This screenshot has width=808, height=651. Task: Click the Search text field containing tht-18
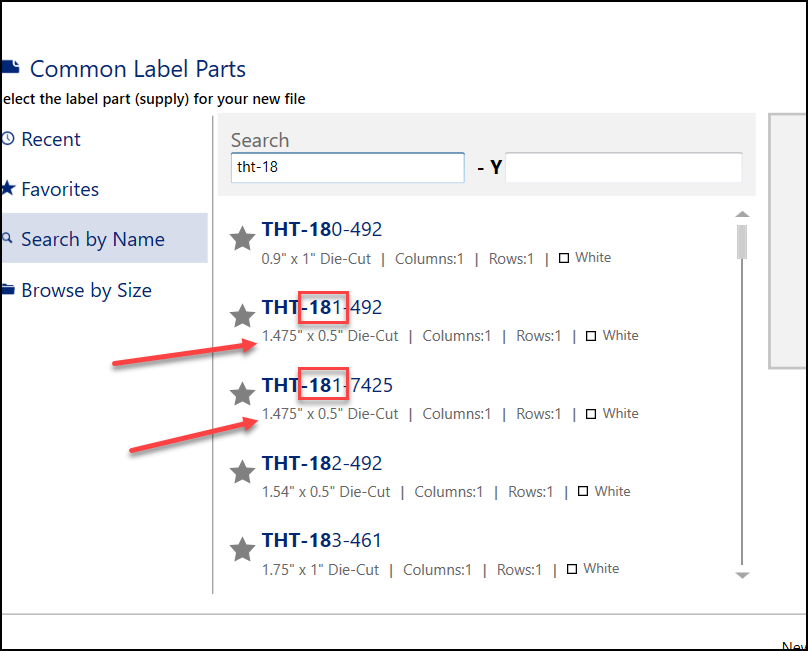pyautogui.click(x=347, y=167)
